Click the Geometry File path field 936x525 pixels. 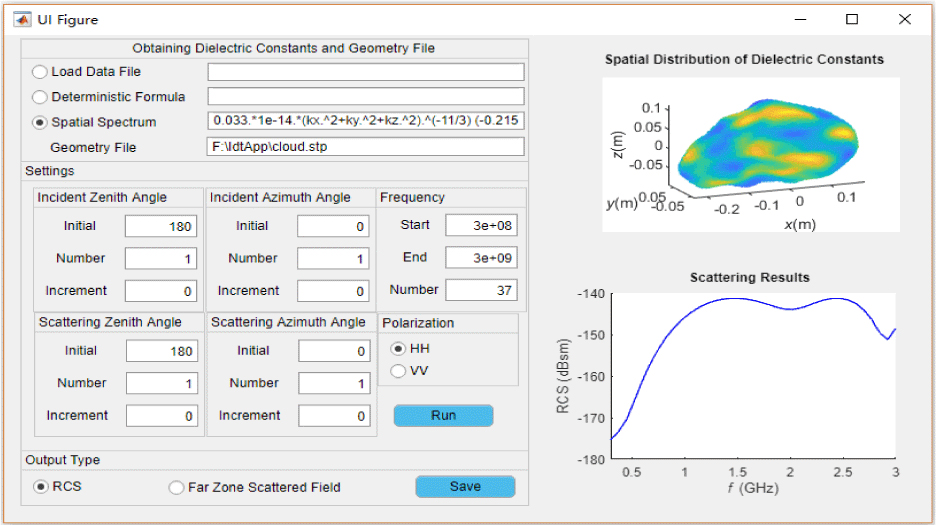[365, 147]
